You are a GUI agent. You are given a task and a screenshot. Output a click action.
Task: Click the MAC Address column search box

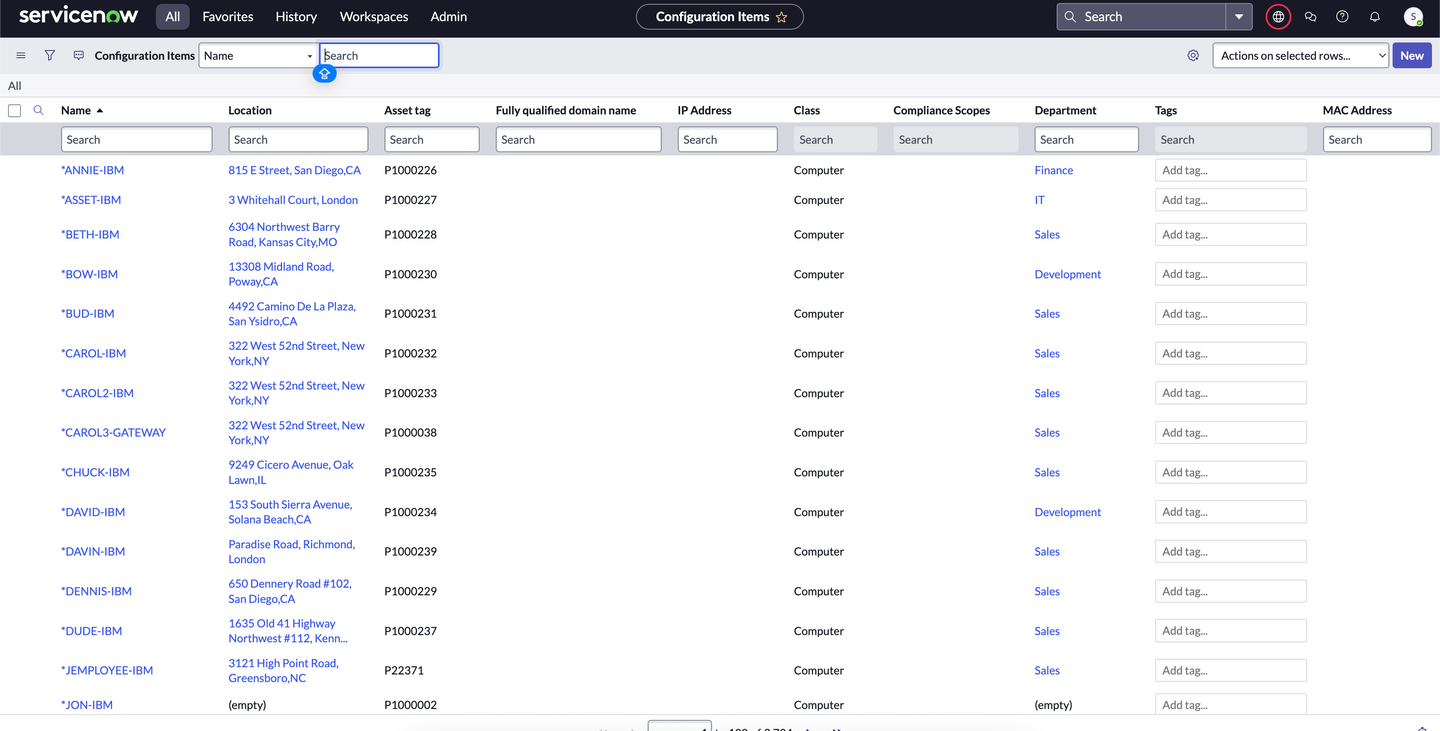tap(1377, 140)
